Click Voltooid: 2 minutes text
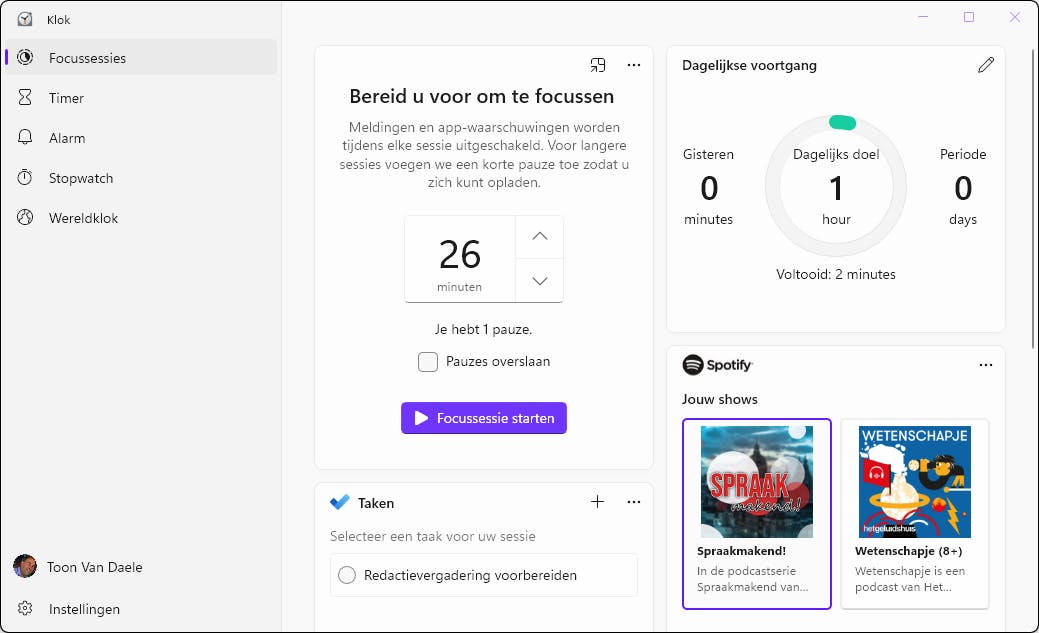The height and width of the screenshot is (633, 1039). click(836, 274)
